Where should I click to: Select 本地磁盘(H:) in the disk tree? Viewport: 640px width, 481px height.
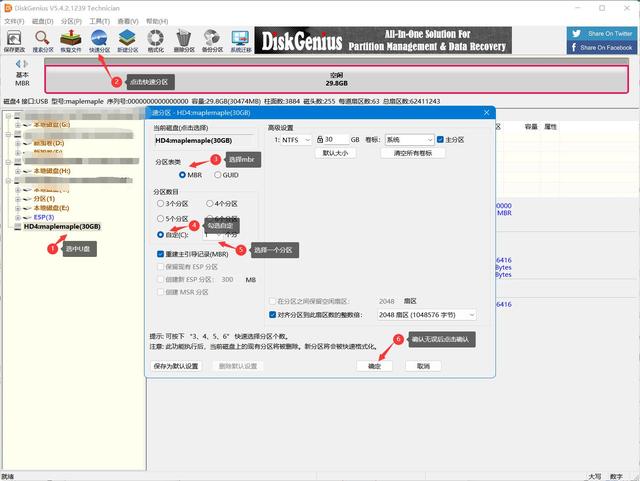(x=52, y=171)
